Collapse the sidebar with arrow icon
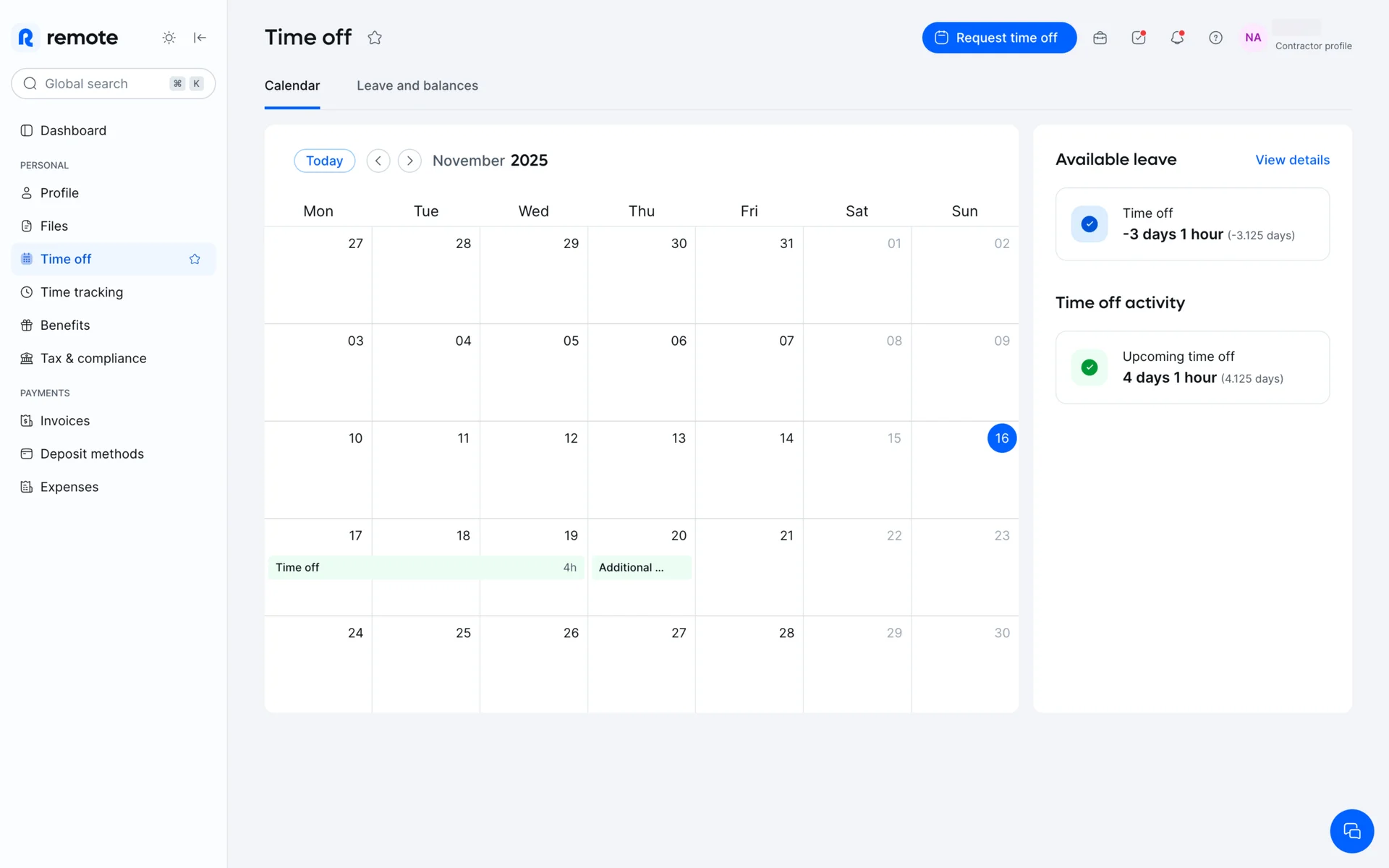This screenshot has width=1389, height=868. point(200,38)
